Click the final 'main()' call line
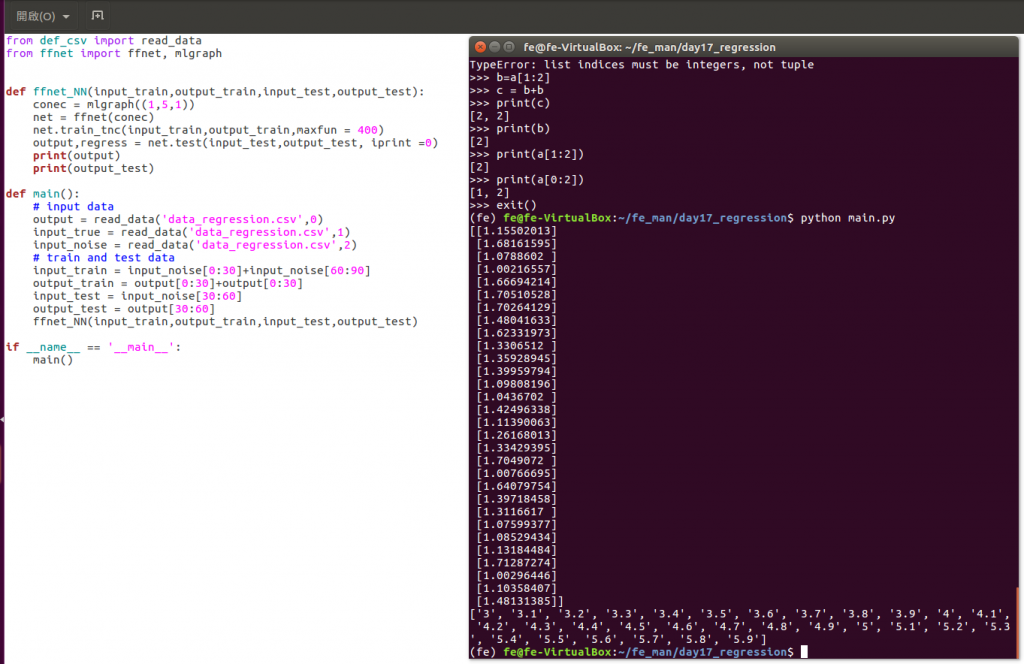The image size is (1024, 664). pos(53,360)
